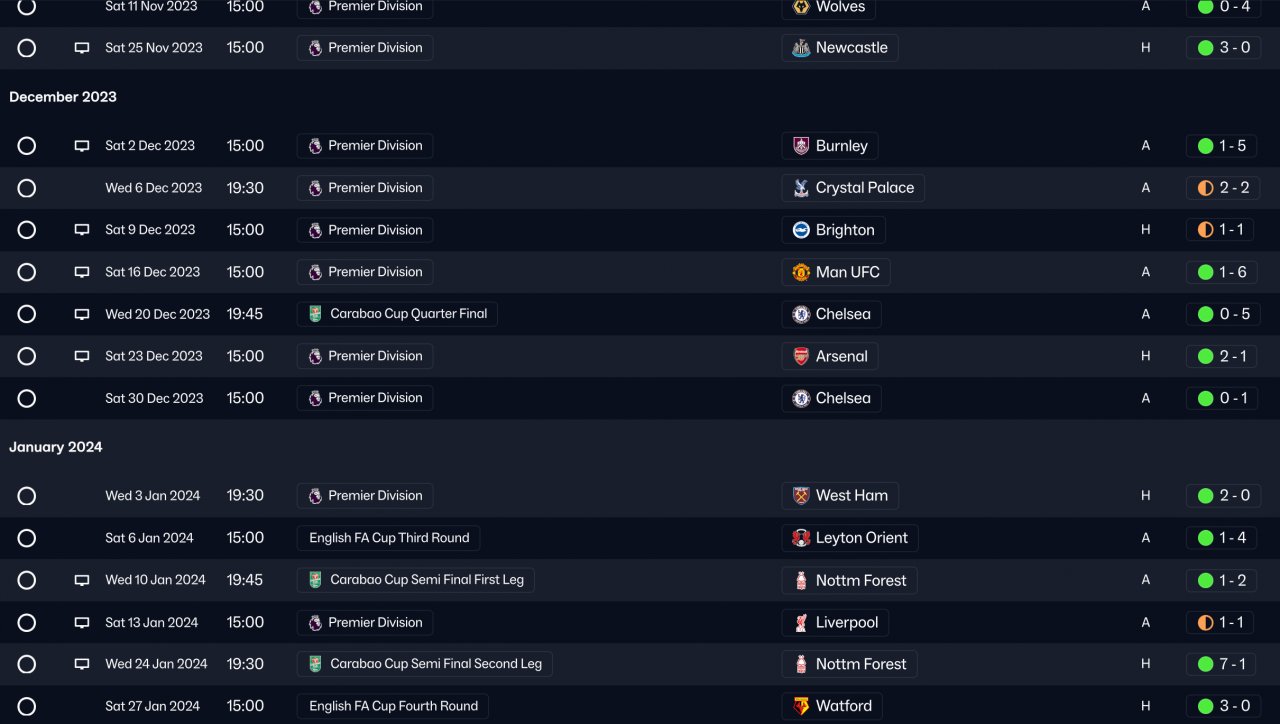Open the Liverpool team link
1280x724 pixels.
846,622
